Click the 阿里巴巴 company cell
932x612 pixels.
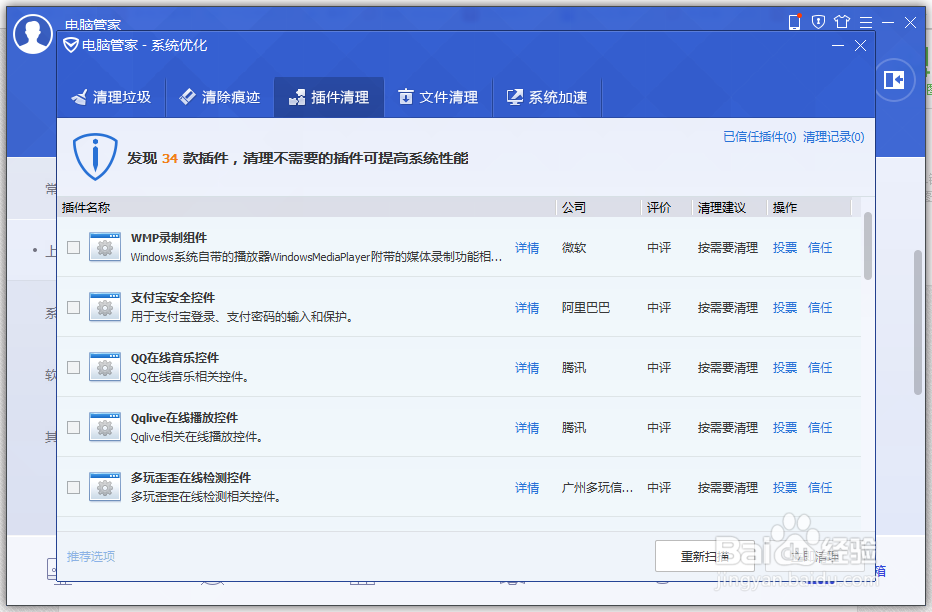(x=585, y=307)
